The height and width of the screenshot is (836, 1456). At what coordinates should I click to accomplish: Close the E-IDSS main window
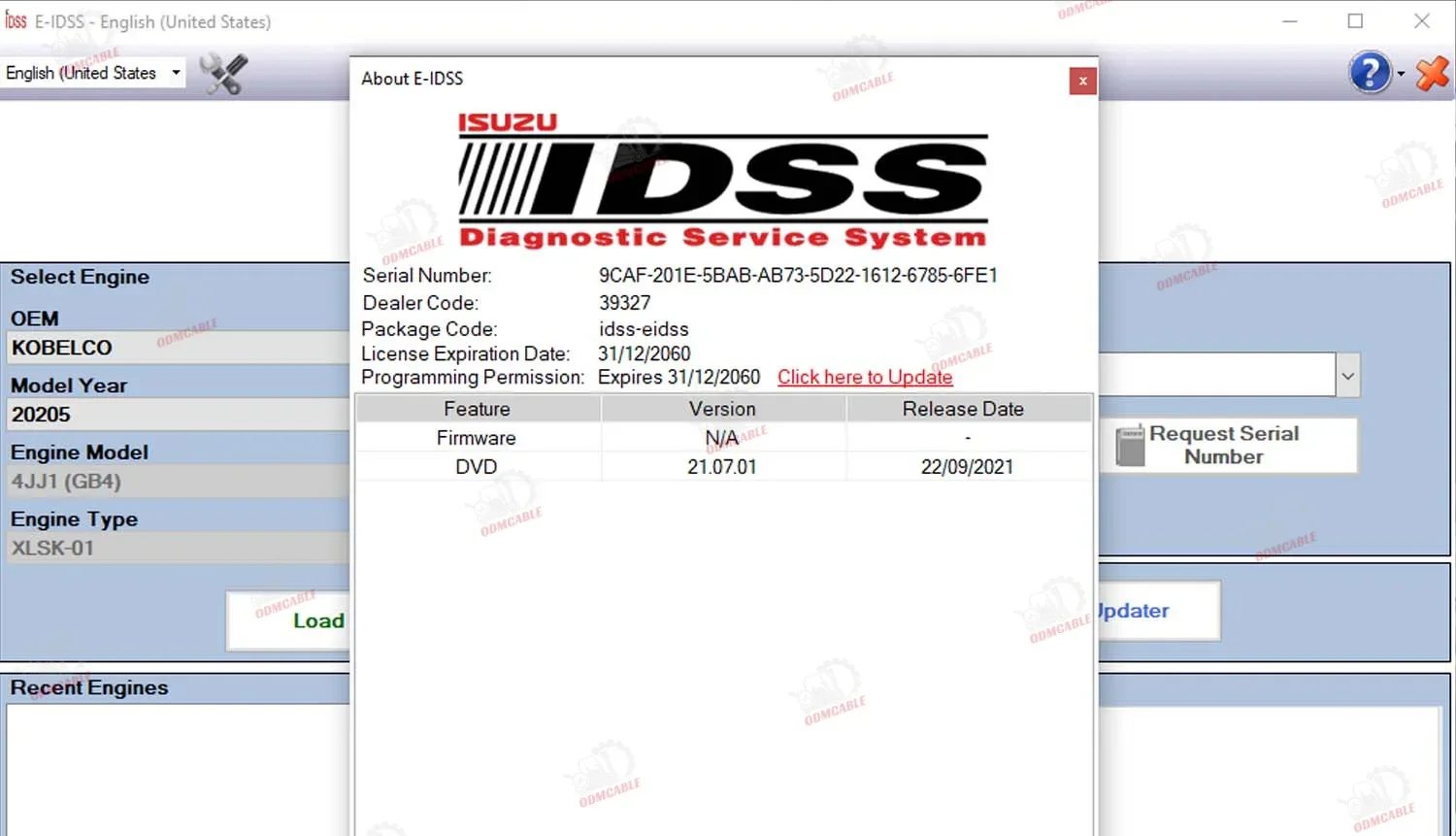pos(1422,21)
